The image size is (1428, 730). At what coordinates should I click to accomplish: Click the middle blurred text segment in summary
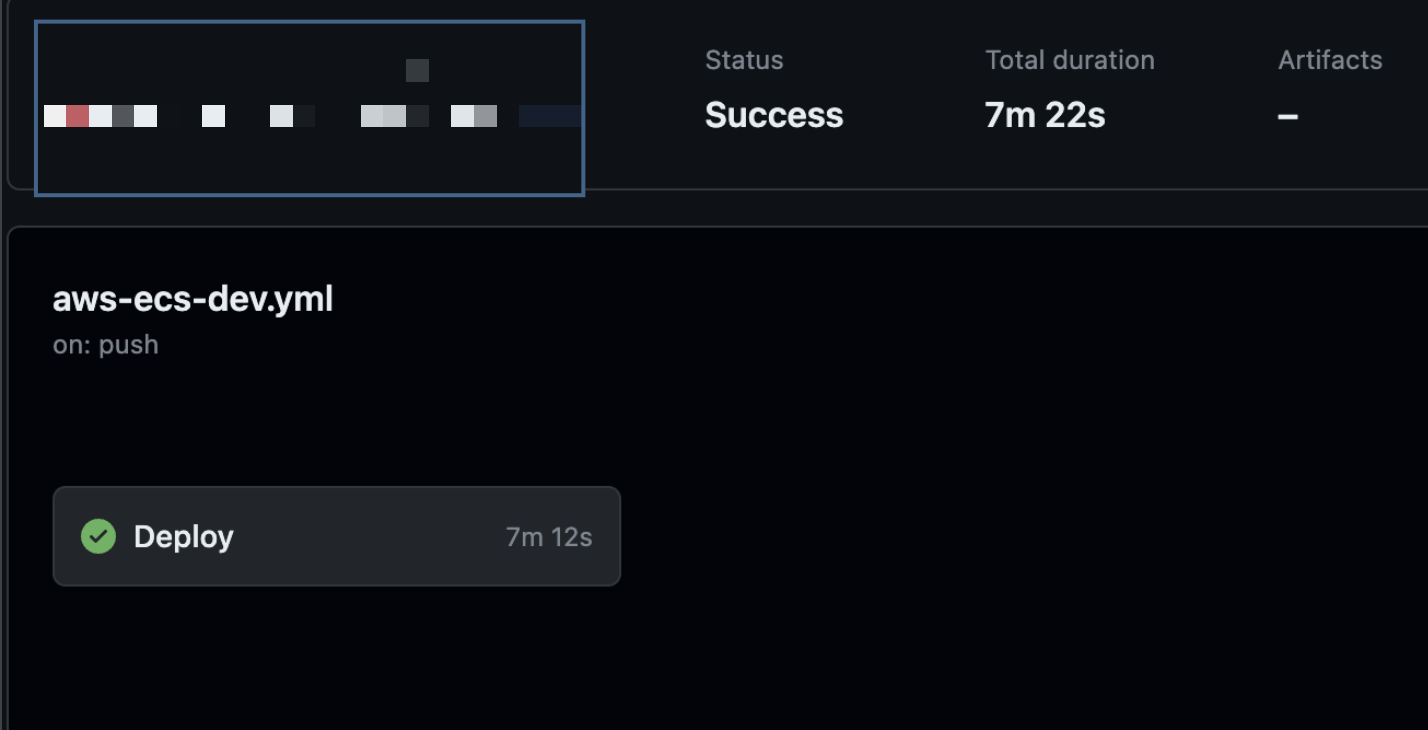394,116
